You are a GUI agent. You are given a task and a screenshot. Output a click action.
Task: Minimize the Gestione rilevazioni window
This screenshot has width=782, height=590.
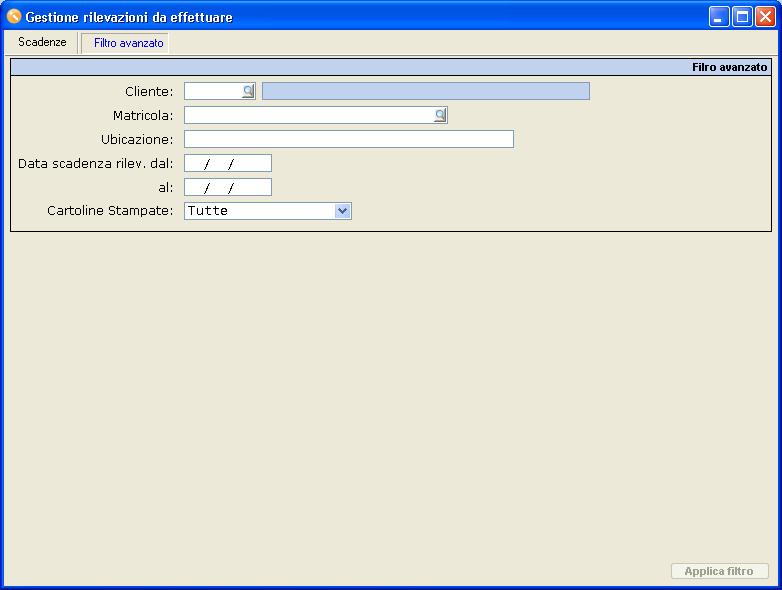point(719,17)
